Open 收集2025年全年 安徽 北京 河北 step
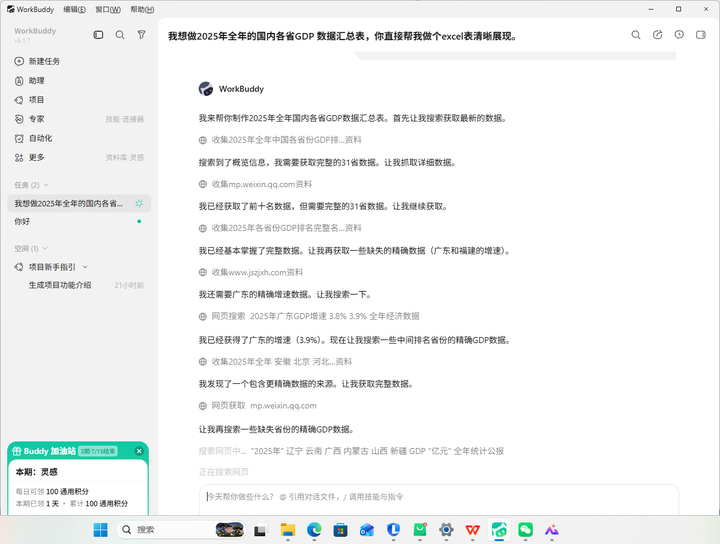This screenshot has width=720, height=544. (x=276, y=362)
